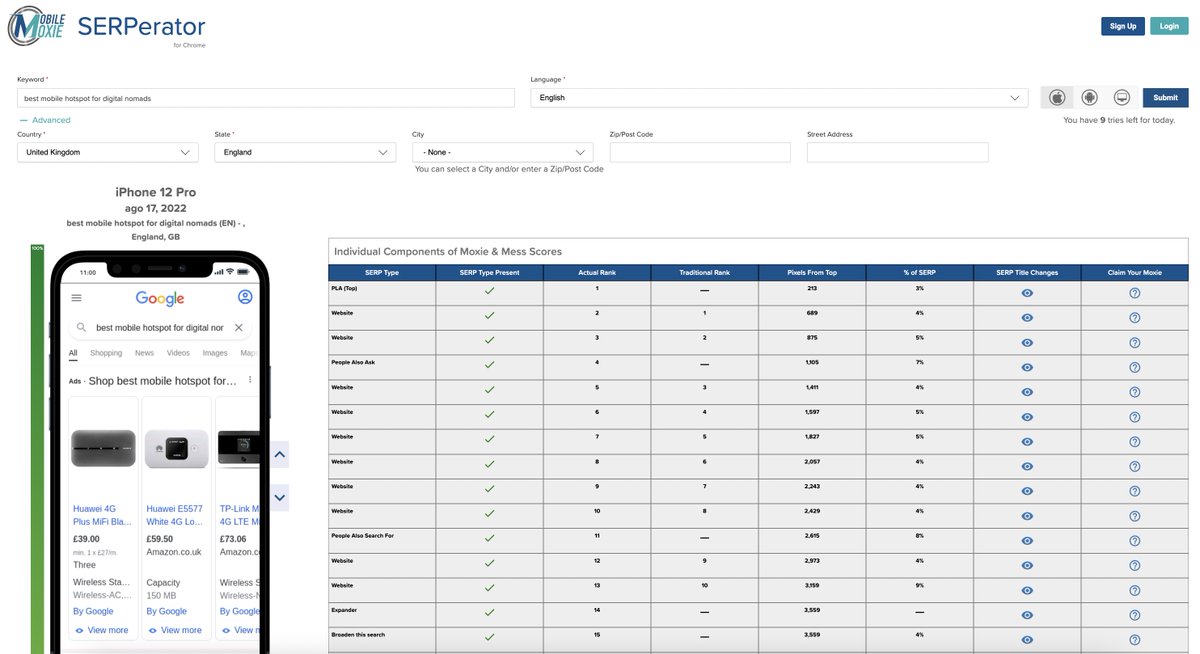Select the Android device icon
1200x654 pixels.
pyautogui.click(x=1090, y=97)
